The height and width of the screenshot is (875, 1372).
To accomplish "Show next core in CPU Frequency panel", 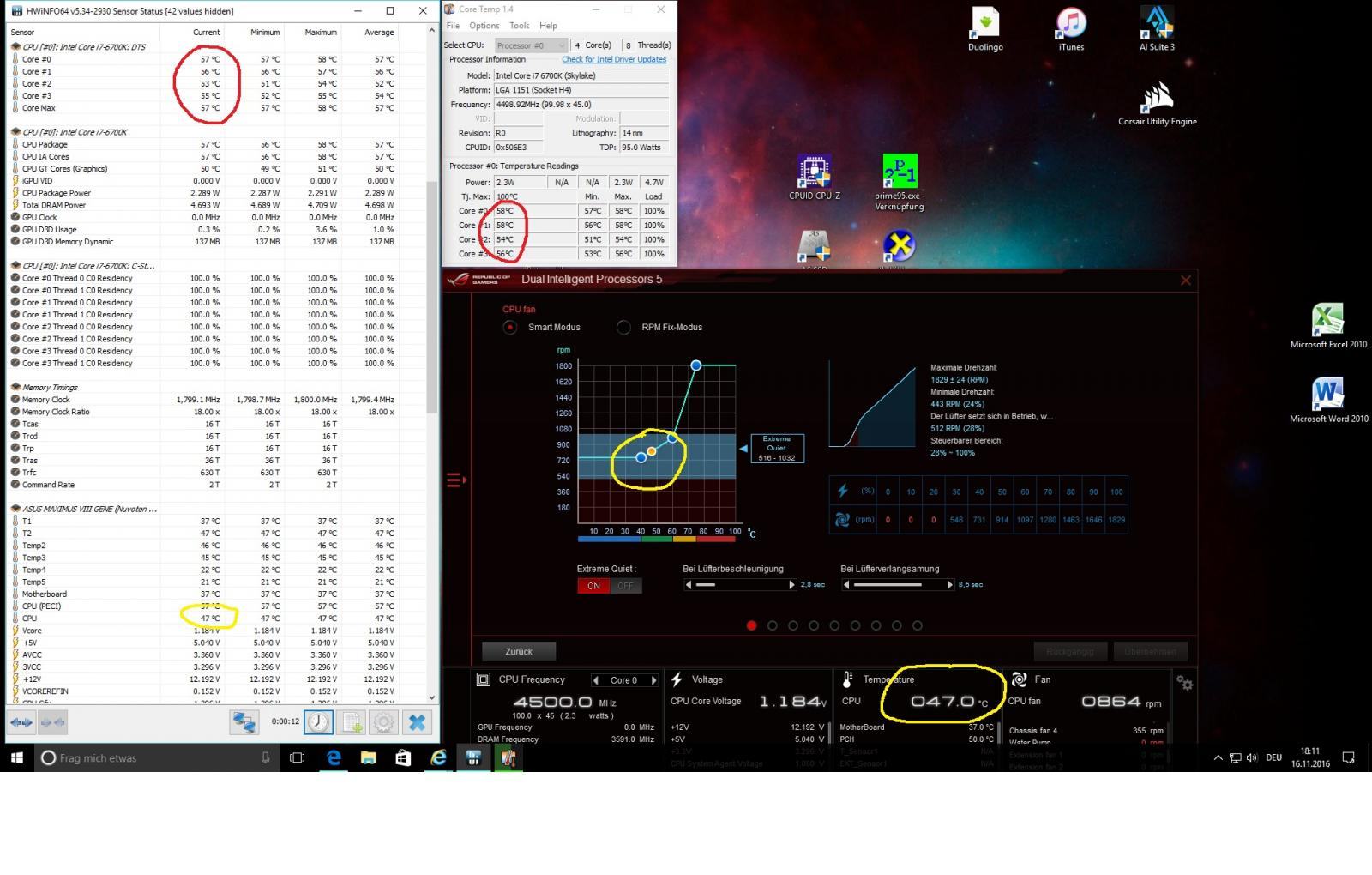I will 653,680.
